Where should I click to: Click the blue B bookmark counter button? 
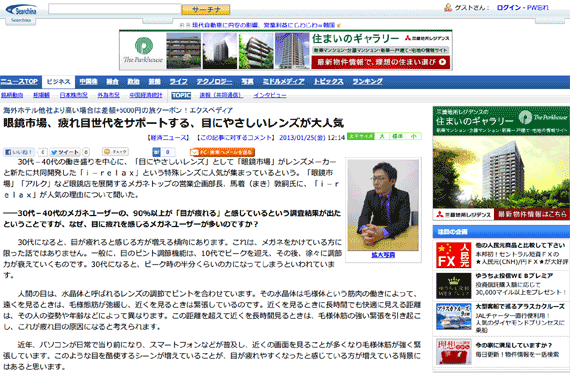pyautogui.click(x=164, y=152)
